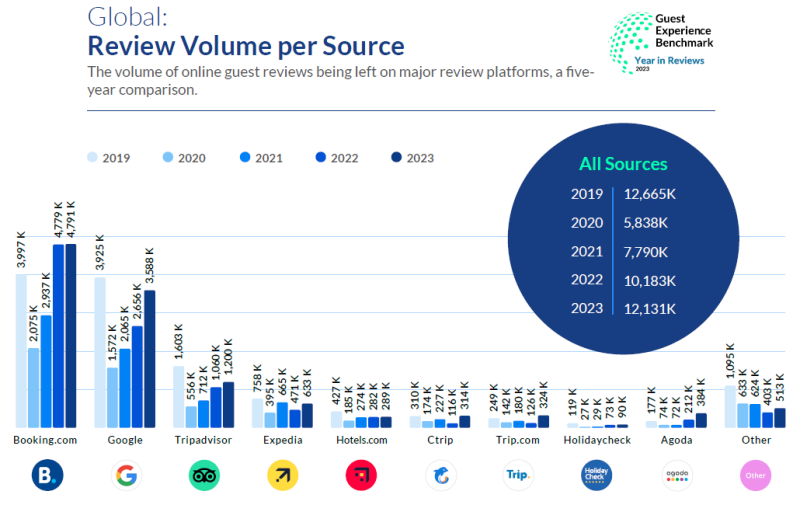Click the Ctrip dolphin logo icon
This screenshot has height=505, width=800.
[441, 475]
